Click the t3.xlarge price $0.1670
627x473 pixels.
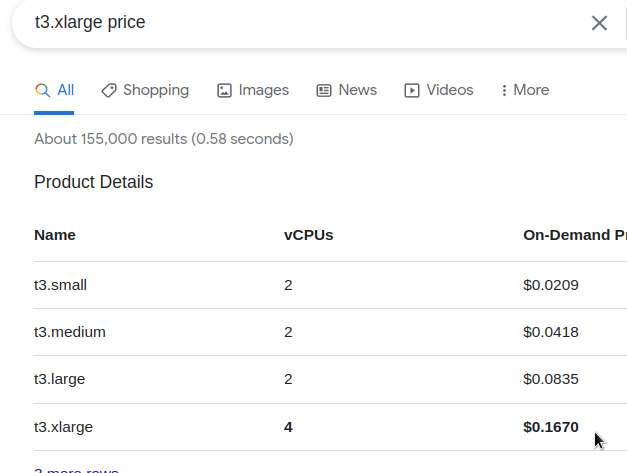click(551, 427)
